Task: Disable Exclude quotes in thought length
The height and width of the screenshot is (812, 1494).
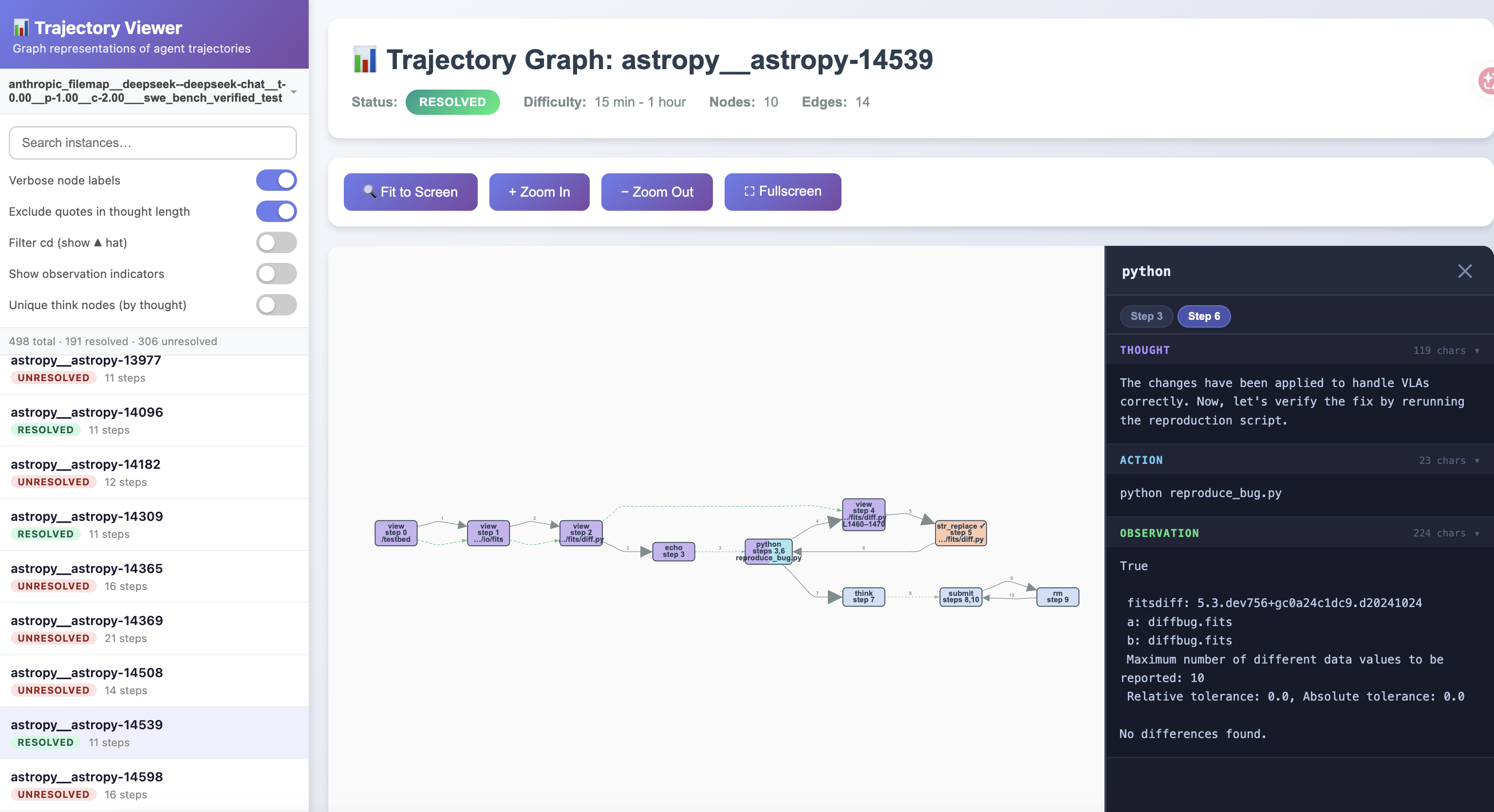Action: tap(276, 212)
